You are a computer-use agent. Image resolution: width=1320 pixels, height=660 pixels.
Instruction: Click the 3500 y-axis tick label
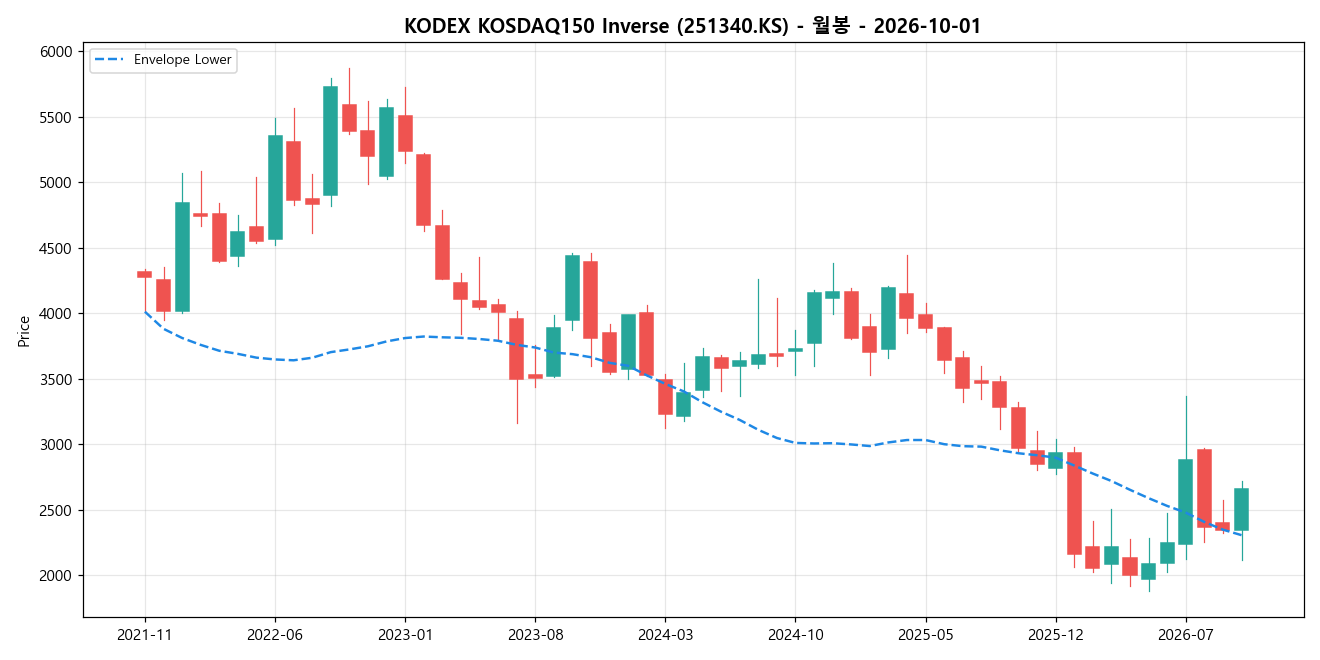click(x=57, y=380)
